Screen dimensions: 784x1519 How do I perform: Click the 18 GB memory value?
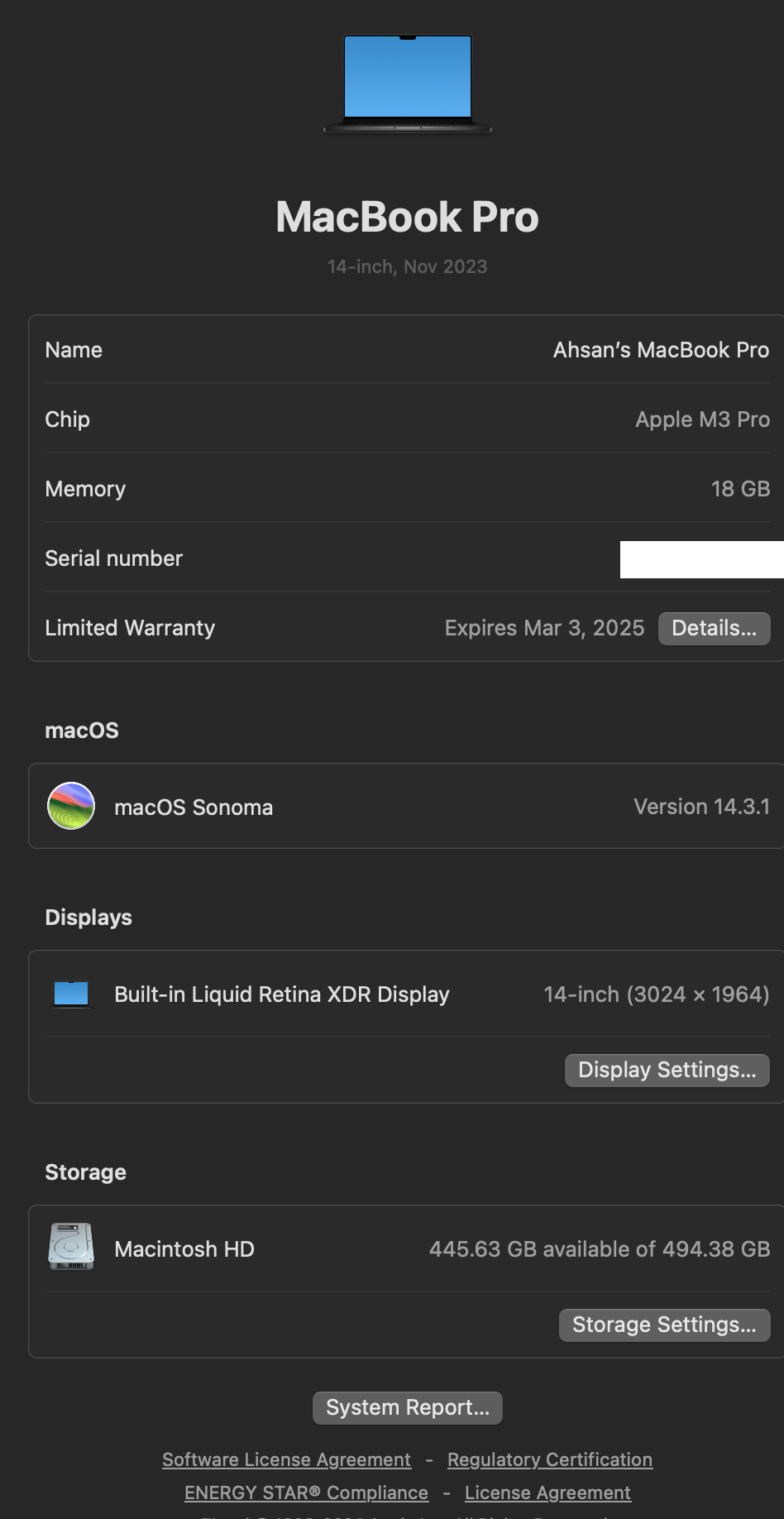(x=740, y=489)
